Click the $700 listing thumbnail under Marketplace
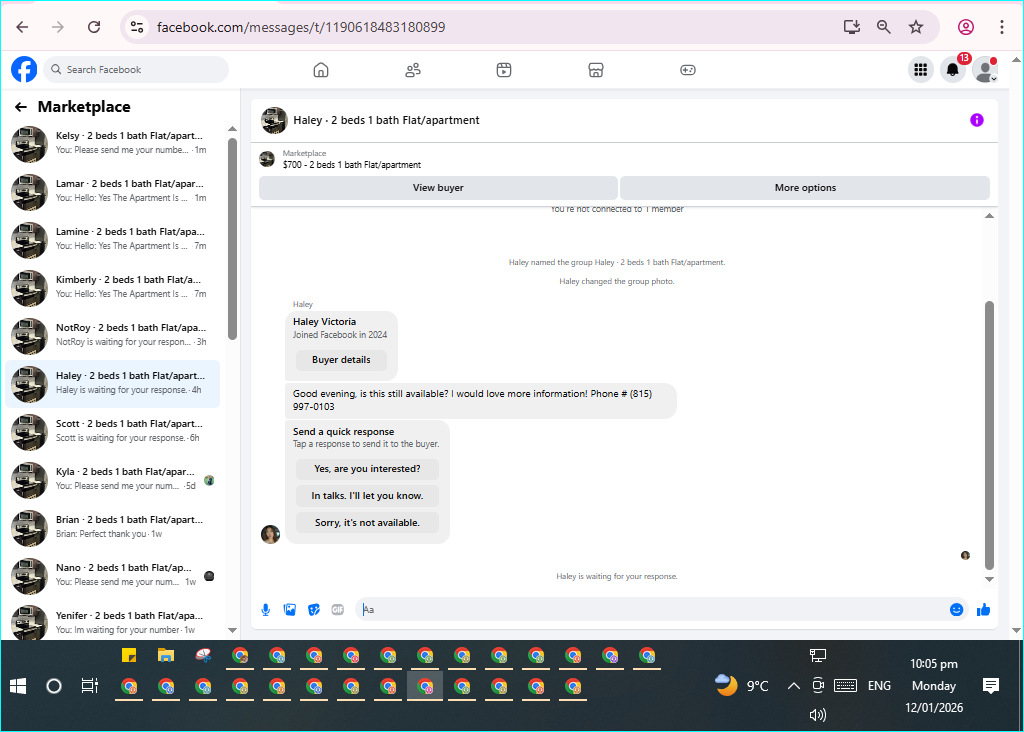The image size is (1024, 732). pos(267,159)
